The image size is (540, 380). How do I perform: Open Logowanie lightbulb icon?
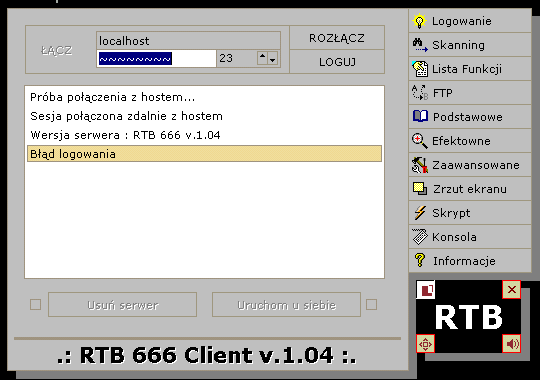click(x=419, y=21)
